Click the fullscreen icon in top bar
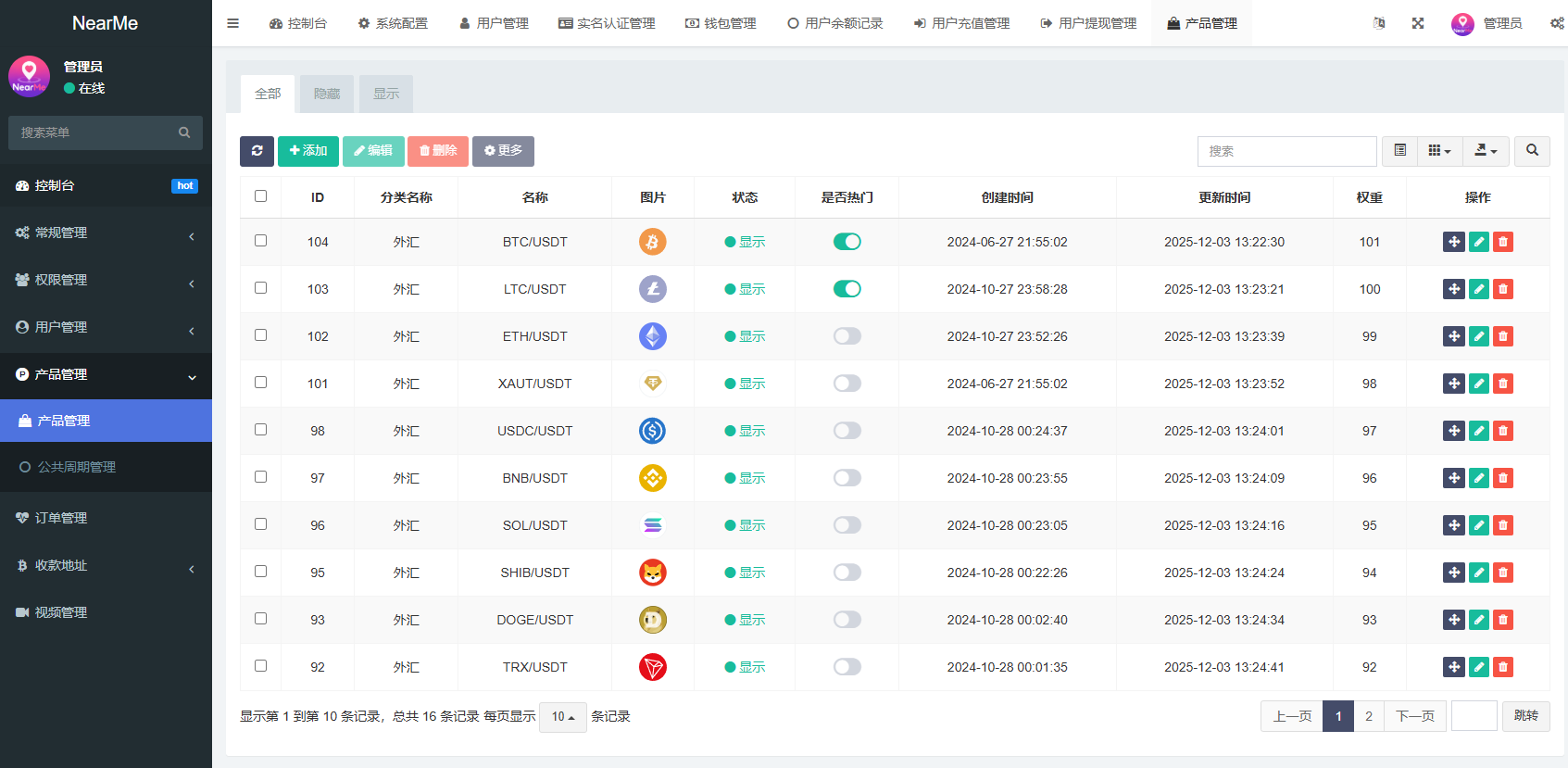Image resolution: width=1568 pixels, height=768 pixels. coord(1418,23)
